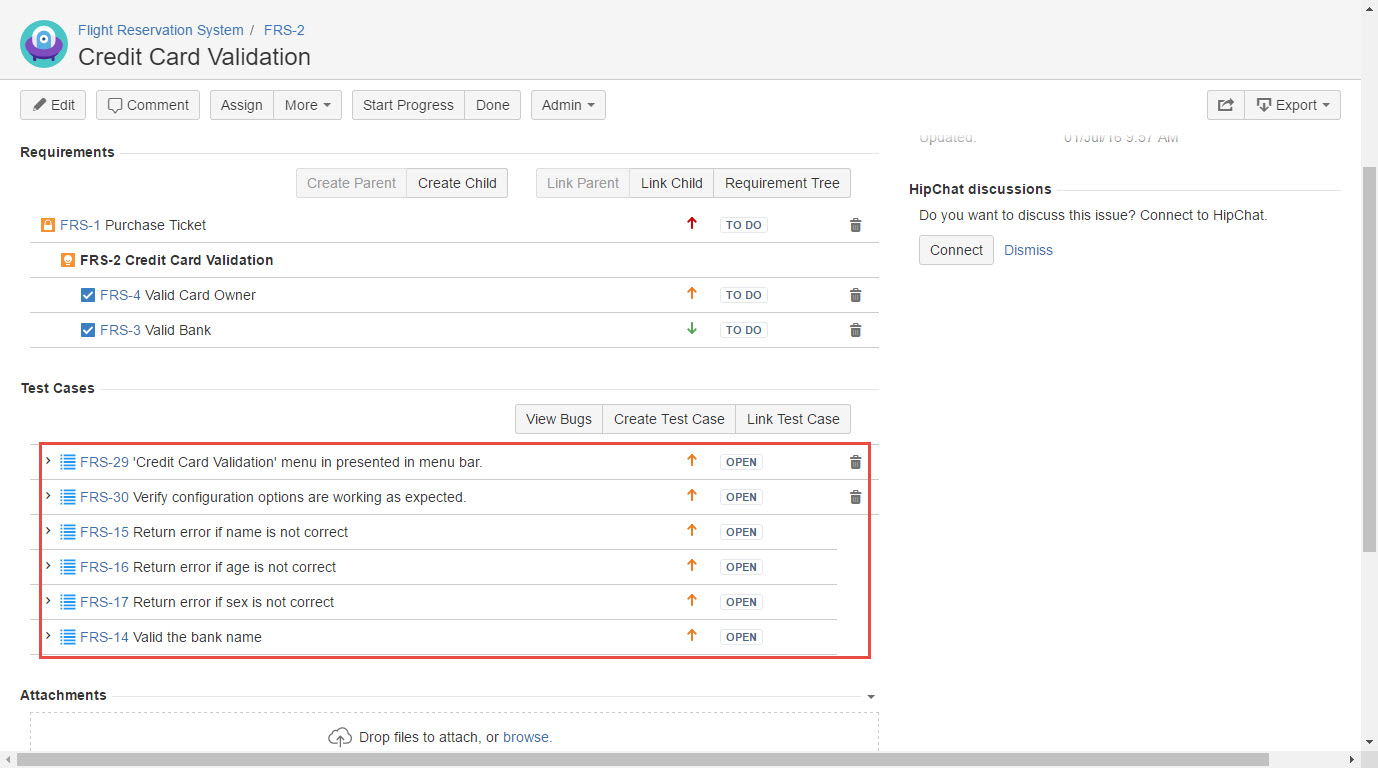
Task: Click the FRS-4 blue checkbox task icon
Action: tap(88, 295)
